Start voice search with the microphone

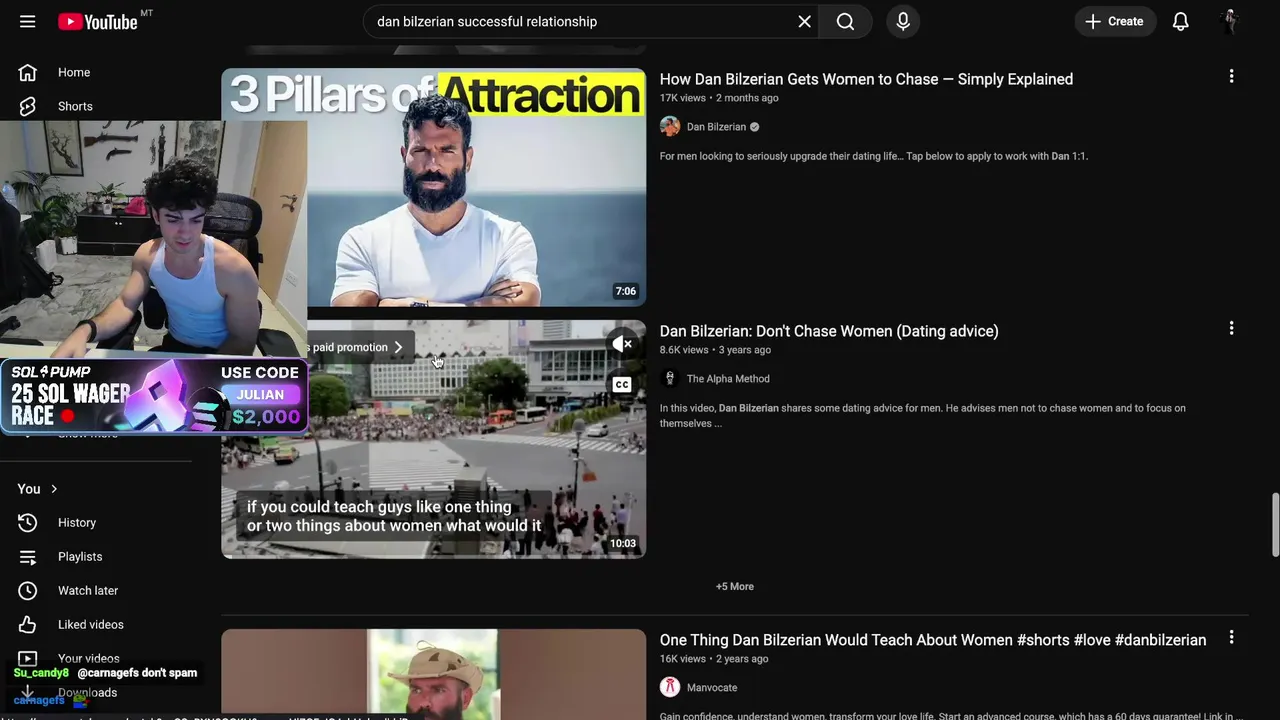coord(903,21)
